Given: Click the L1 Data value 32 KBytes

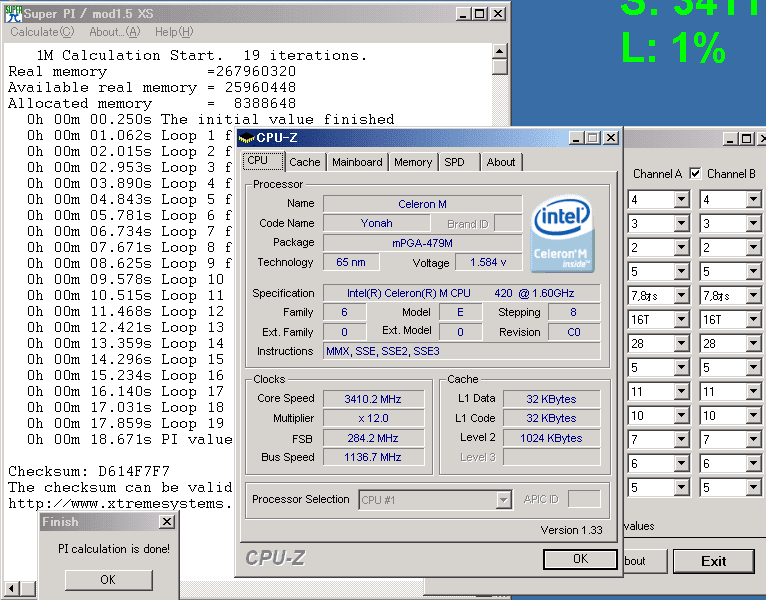Looking at the screenshot, I should 551,399.
